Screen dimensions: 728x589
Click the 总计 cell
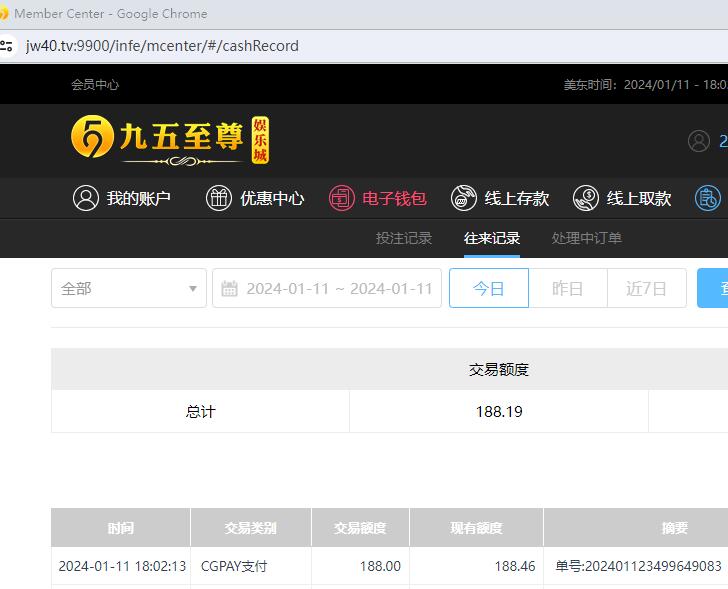pos(200,412)
